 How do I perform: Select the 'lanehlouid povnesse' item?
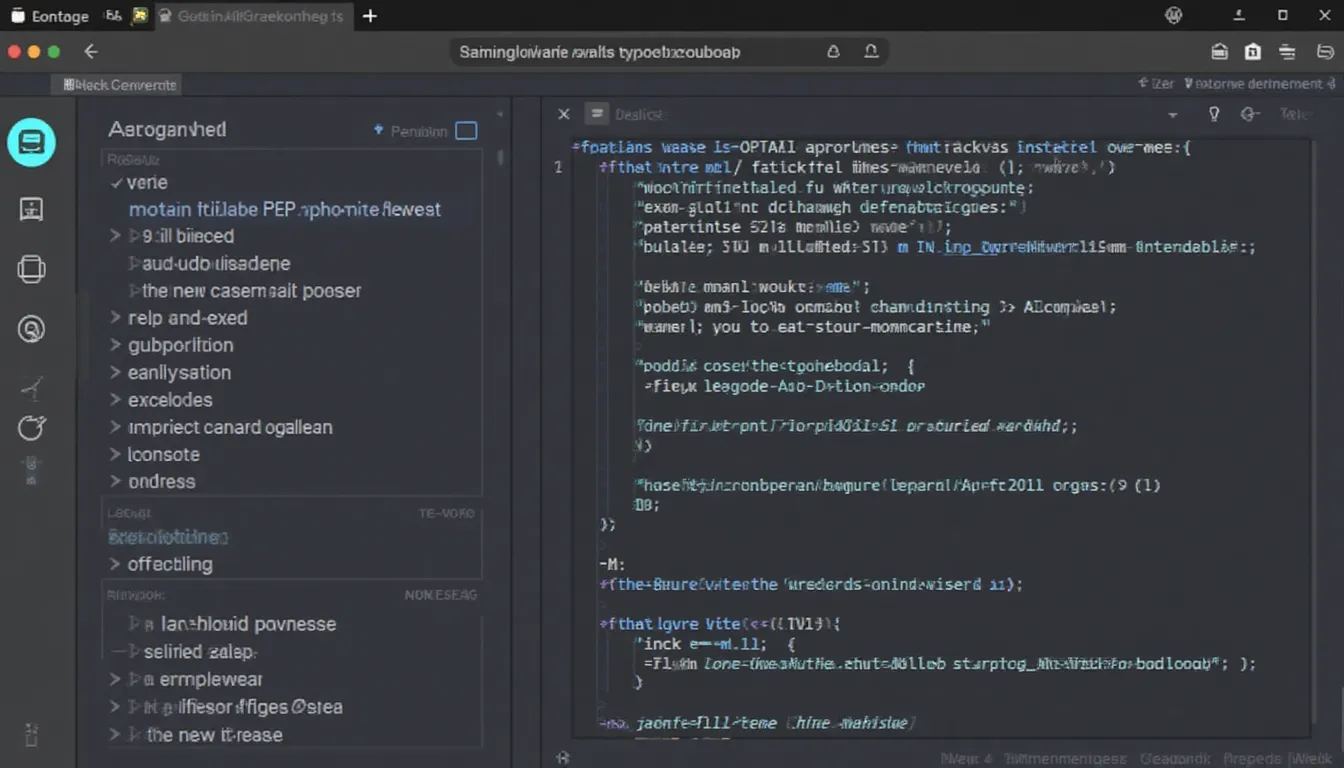click(248, 624)
